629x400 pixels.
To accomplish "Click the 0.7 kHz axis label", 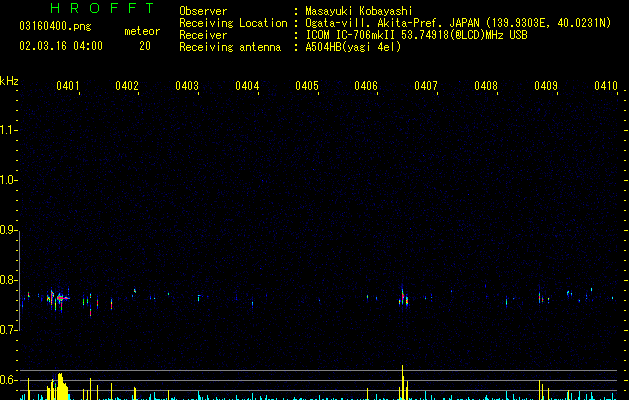I will point(8,330).
